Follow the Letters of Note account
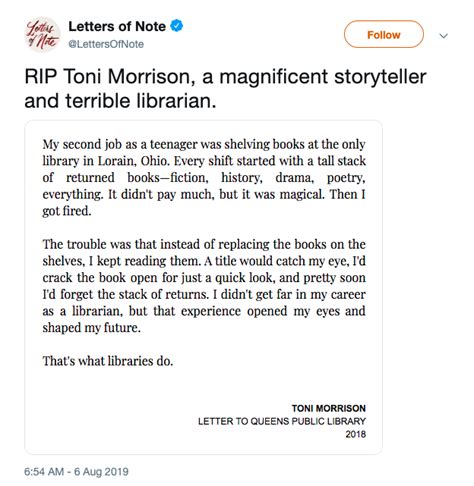The image size is (474, 486). 384,34
